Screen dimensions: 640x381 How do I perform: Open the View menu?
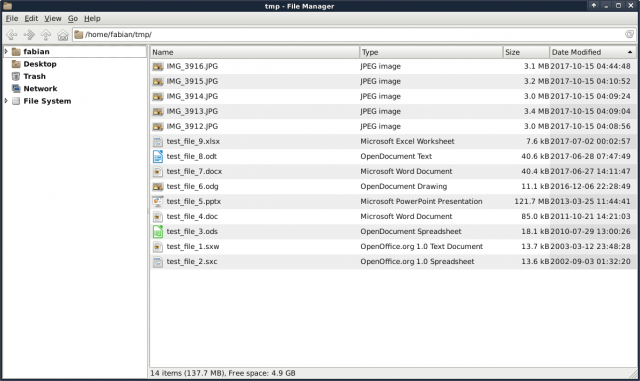53,18
